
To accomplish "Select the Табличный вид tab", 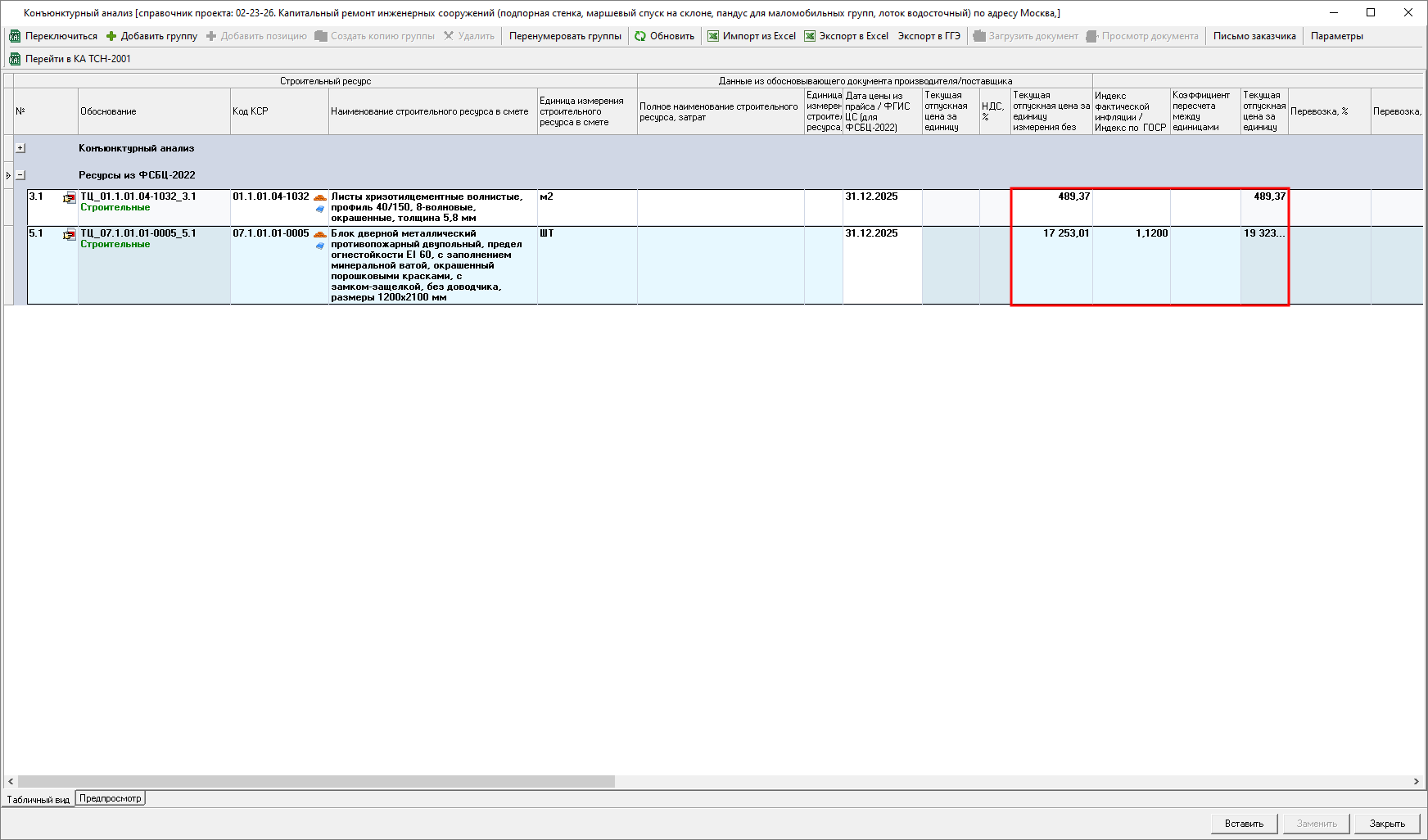I will 38,800.
